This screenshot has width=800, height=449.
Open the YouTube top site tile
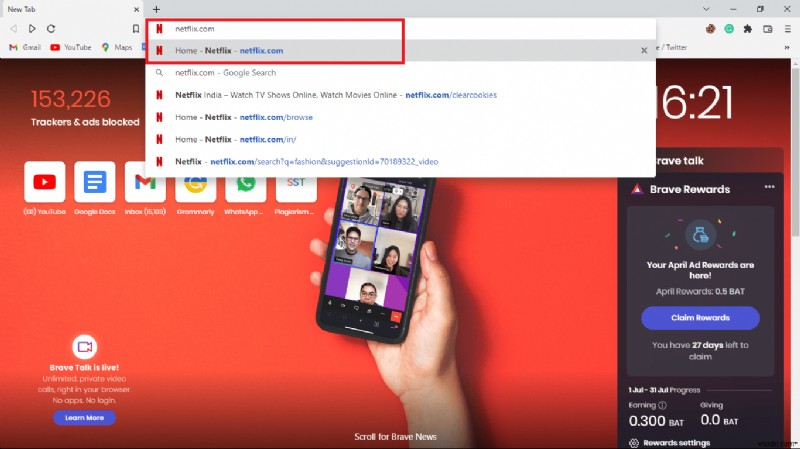point(44,182)
